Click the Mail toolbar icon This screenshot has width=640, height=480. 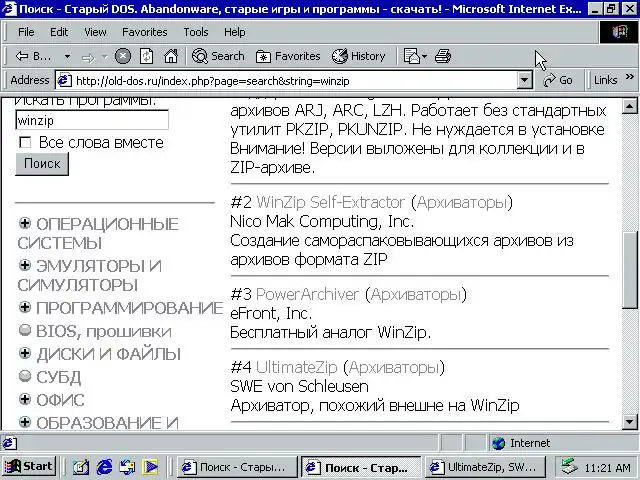411,56
